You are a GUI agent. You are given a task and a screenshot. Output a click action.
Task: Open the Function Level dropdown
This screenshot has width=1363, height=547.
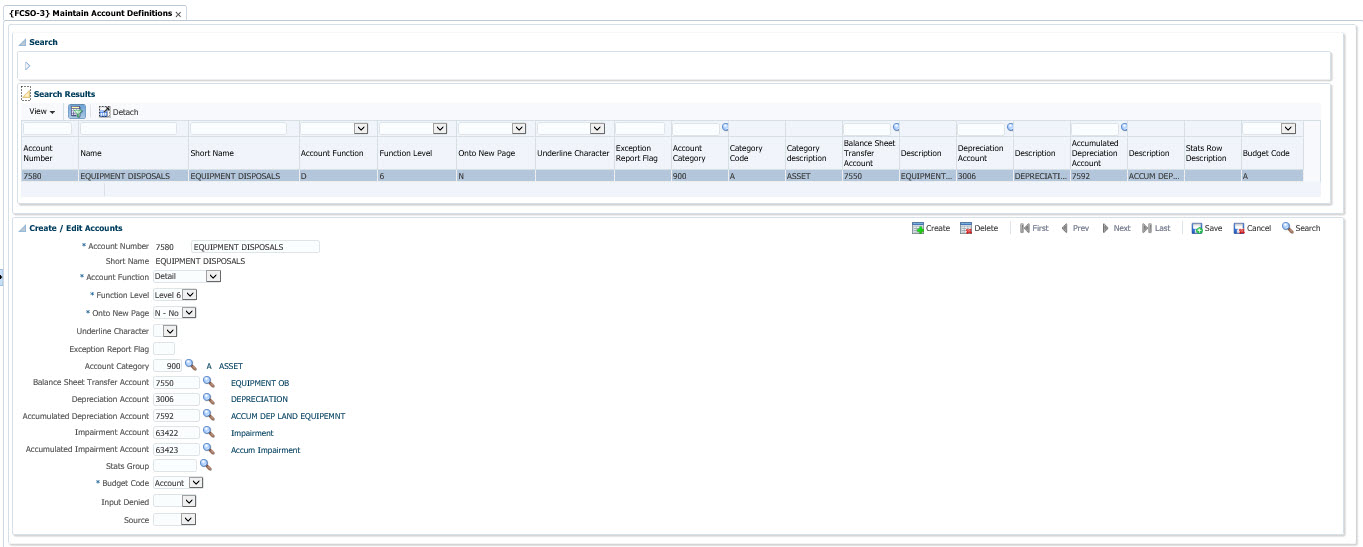coord(190,295)
